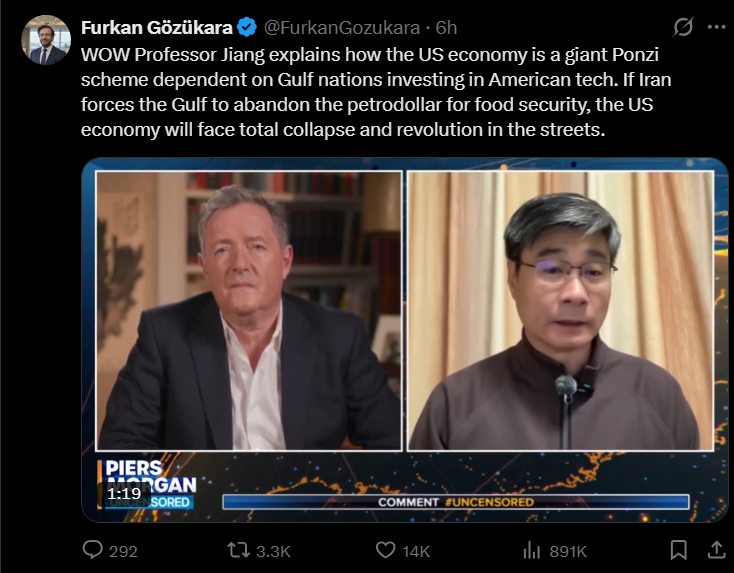Click the Grok explain circle-slash icon
The width and height of the screenshot is (734, 573).
683,27
